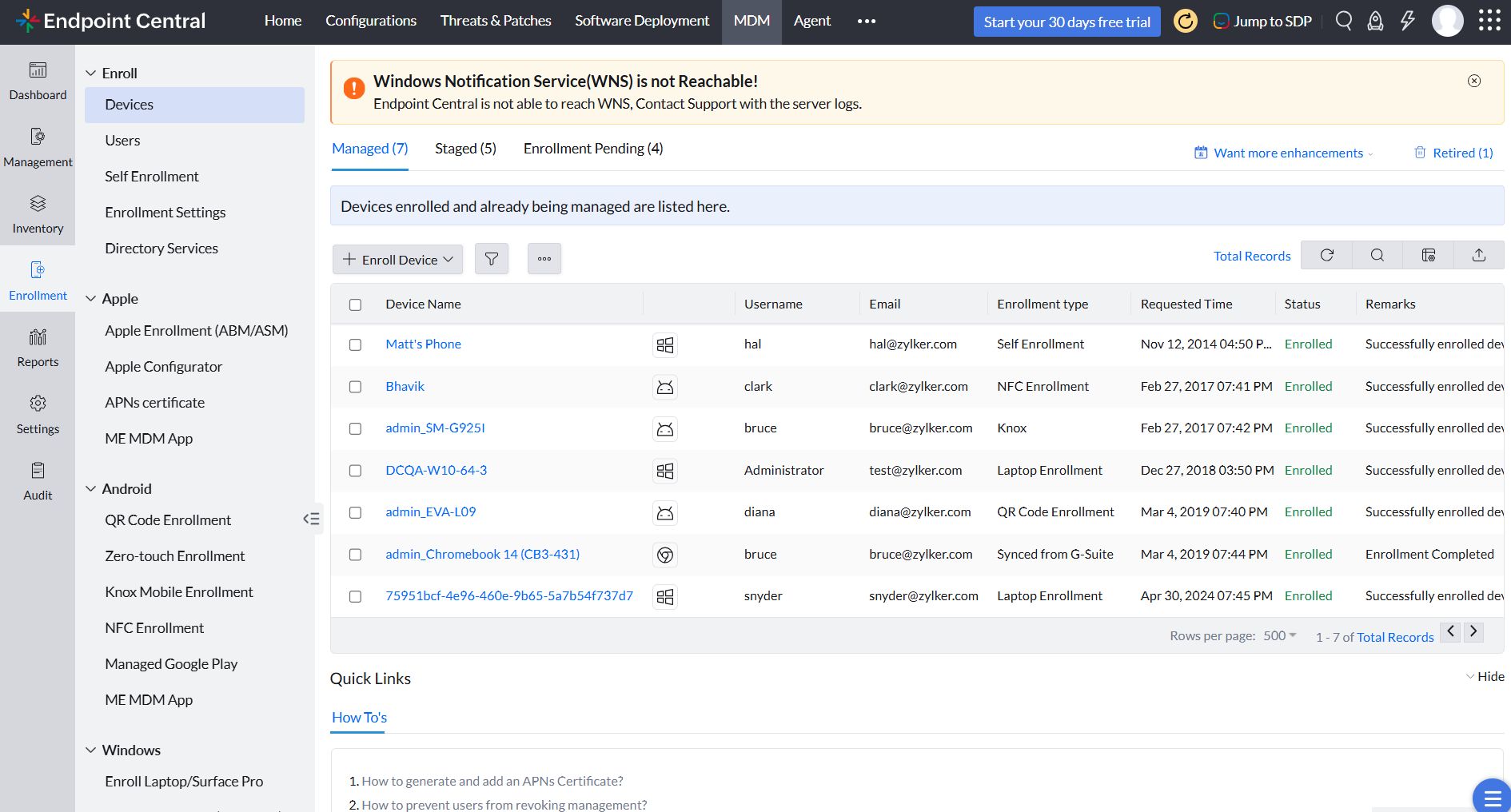Expand Want more enhancements dropdown
This screenshot has width=1511, height=812.
(x=1284, y=153)
